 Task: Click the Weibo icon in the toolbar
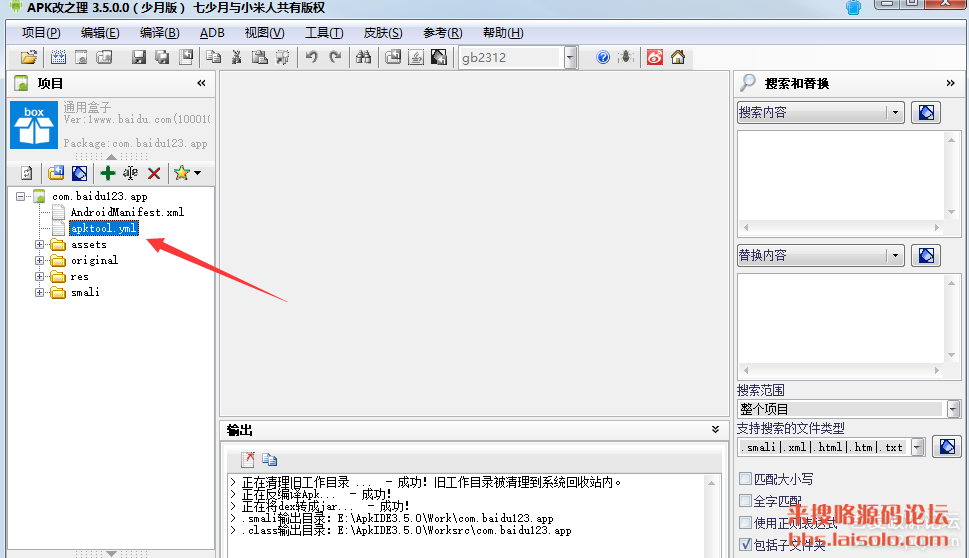[655, 57]
